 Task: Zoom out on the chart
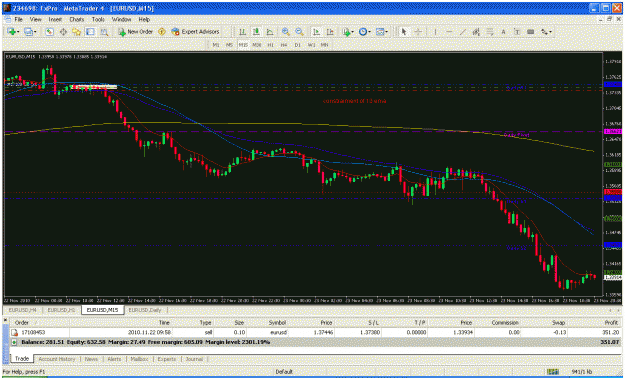(299, 32)
